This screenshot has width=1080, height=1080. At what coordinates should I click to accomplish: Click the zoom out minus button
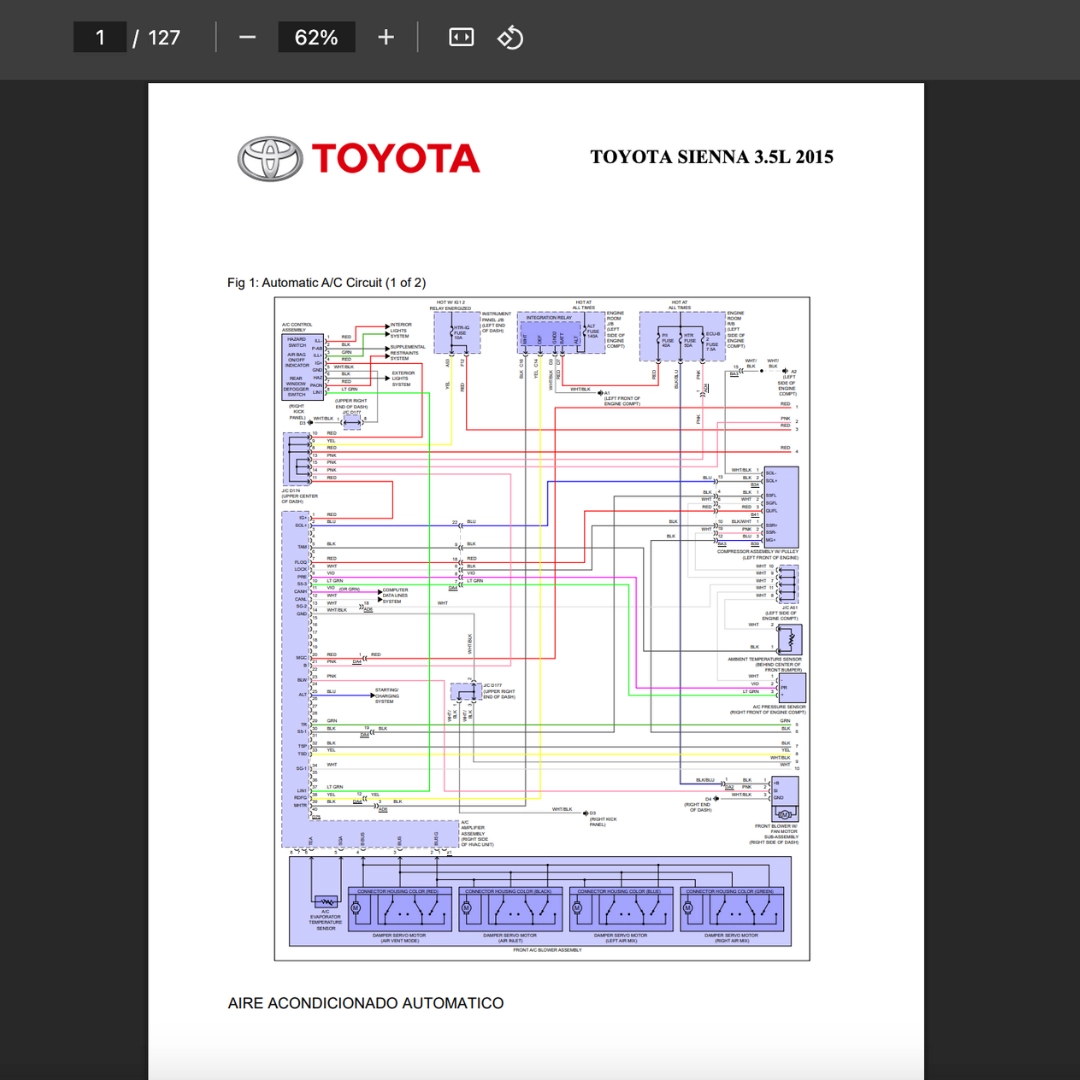point(247,37)
